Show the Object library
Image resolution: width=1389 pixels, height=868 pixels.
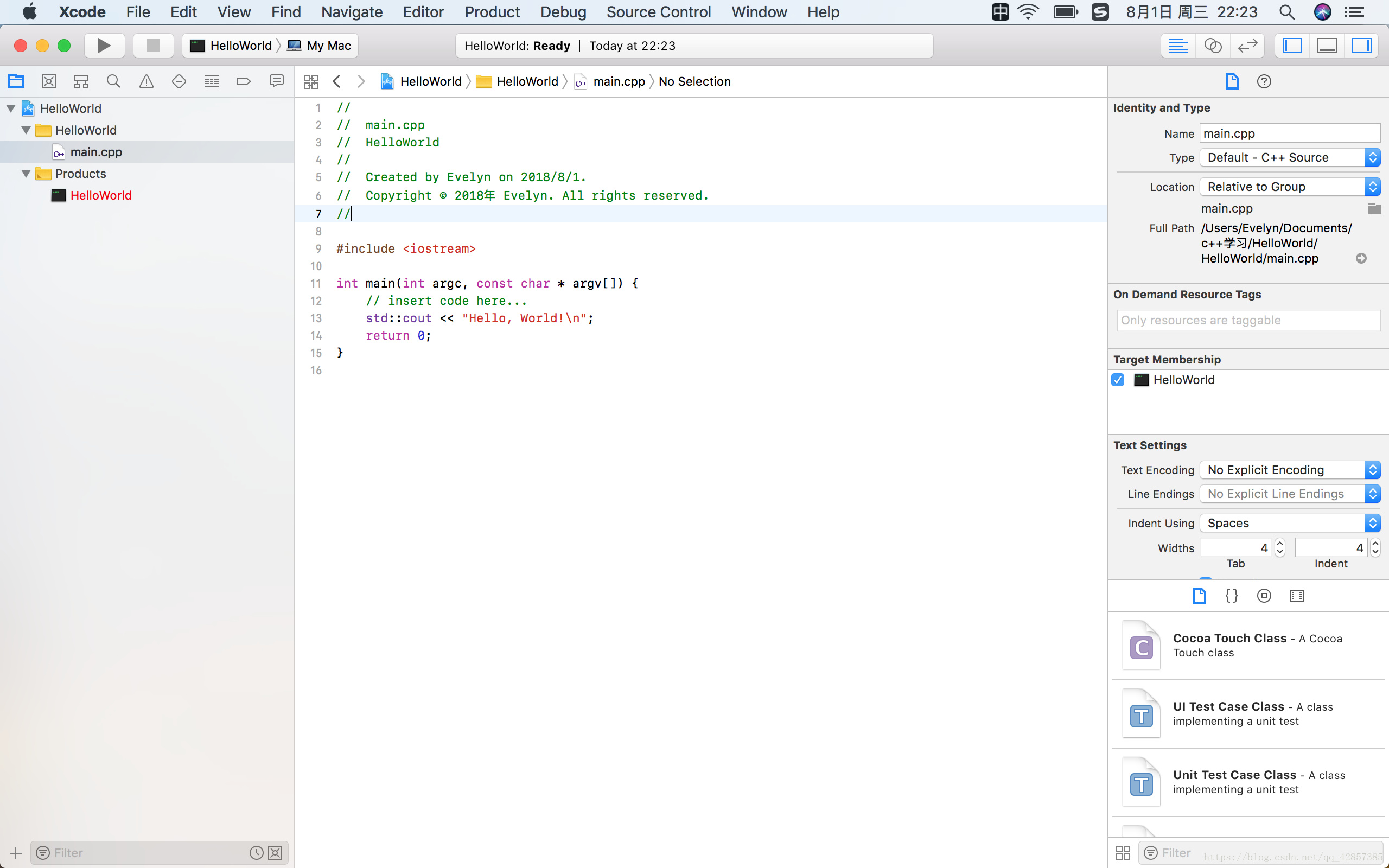pos(1264,595)
